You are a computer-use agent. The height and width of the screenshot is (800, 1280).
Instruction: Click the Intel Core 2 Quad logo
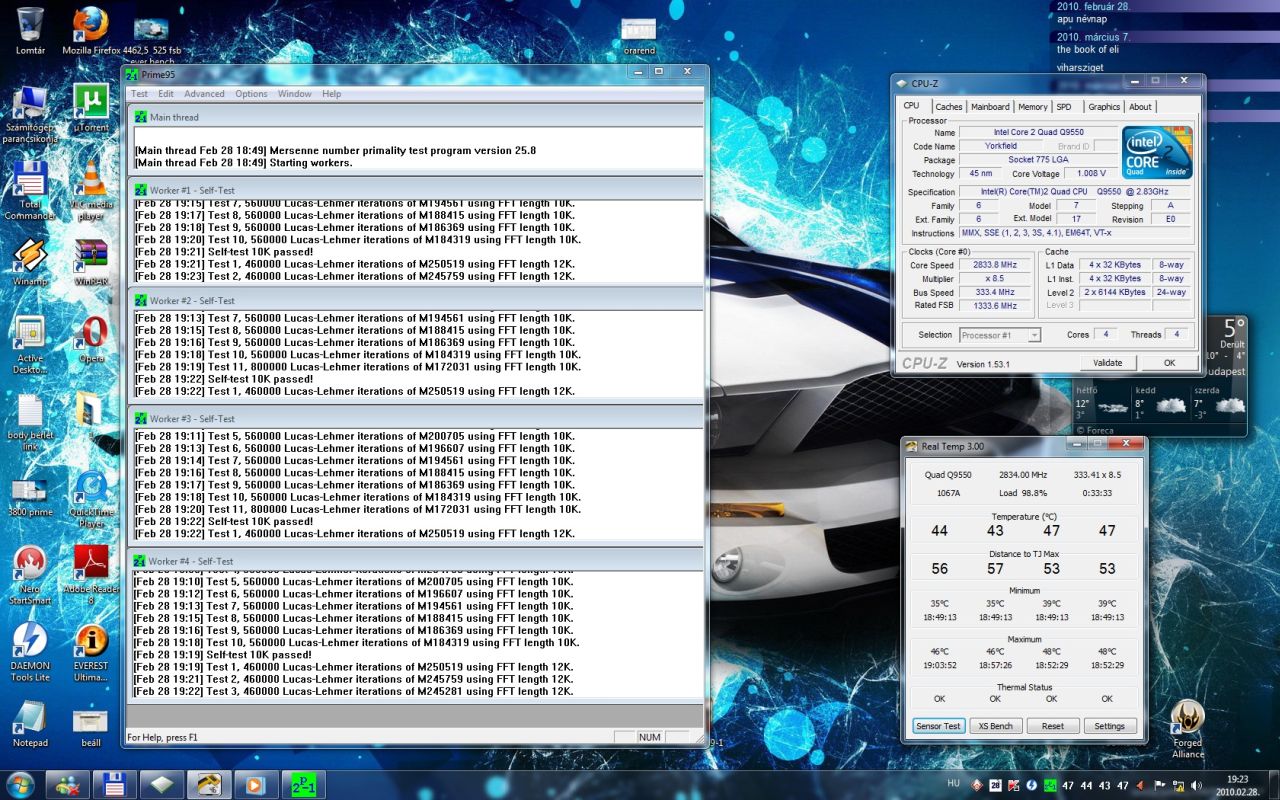click(x=1157, y=153)
